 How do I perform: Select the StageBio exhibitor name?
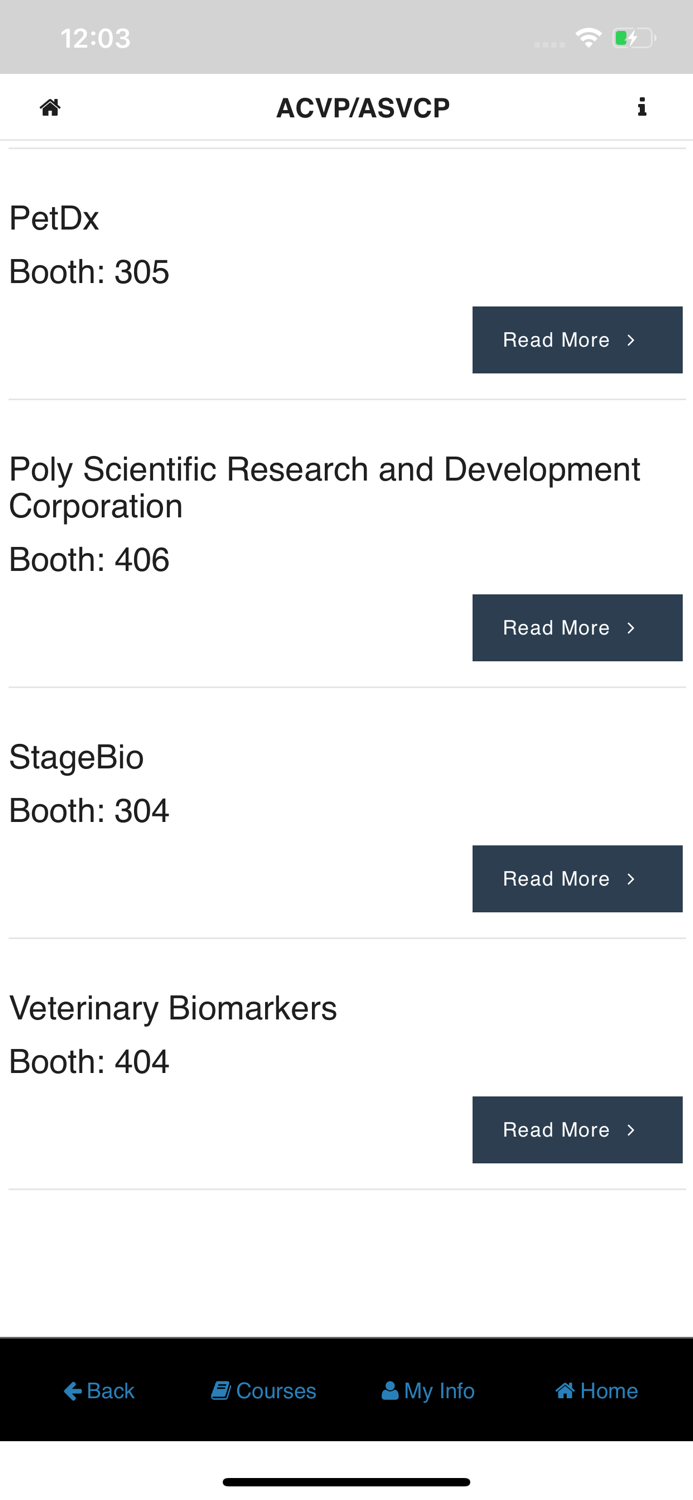pyautogui.click(x=76, y=757)
